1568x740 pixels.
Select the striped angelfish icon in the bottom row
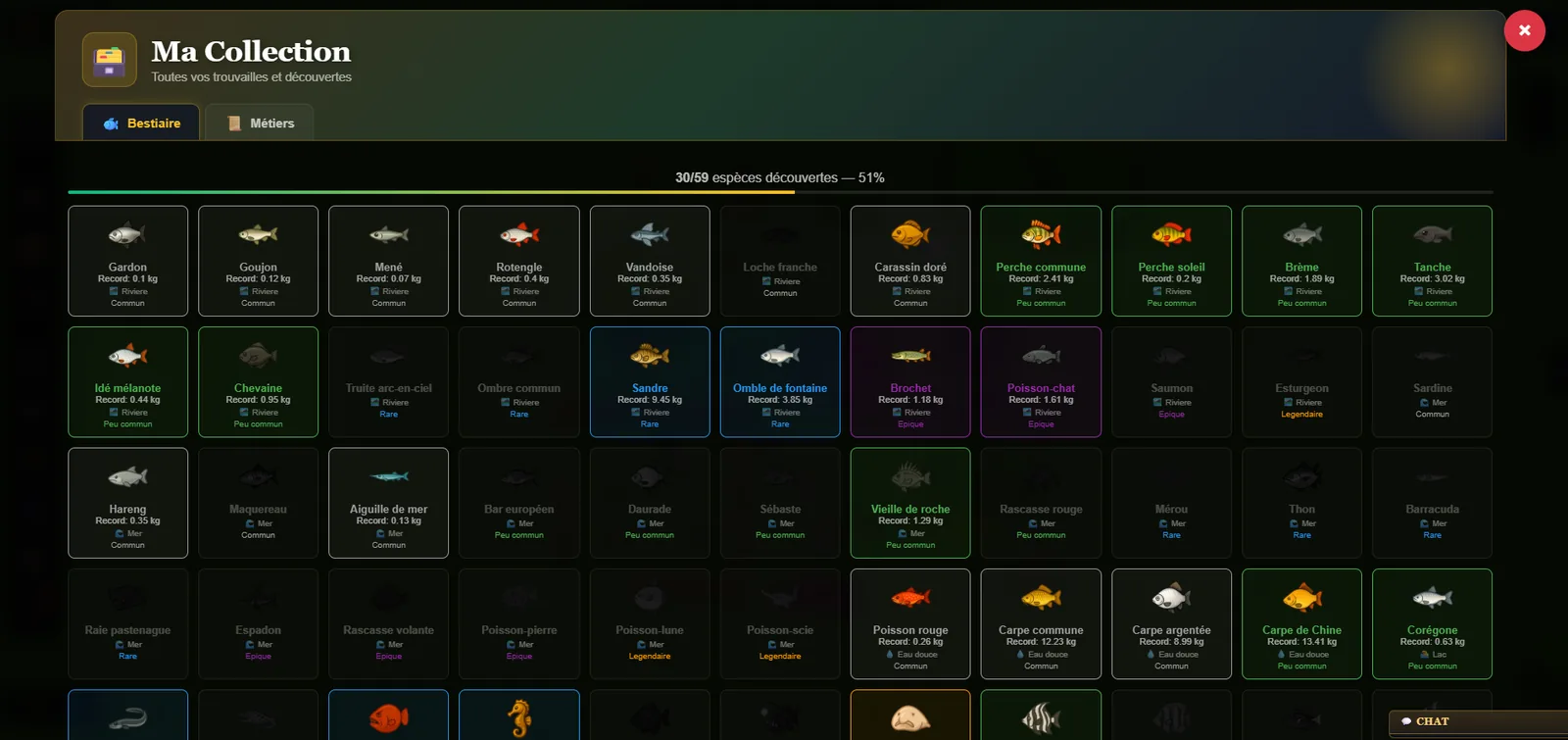click(1041, 719)
